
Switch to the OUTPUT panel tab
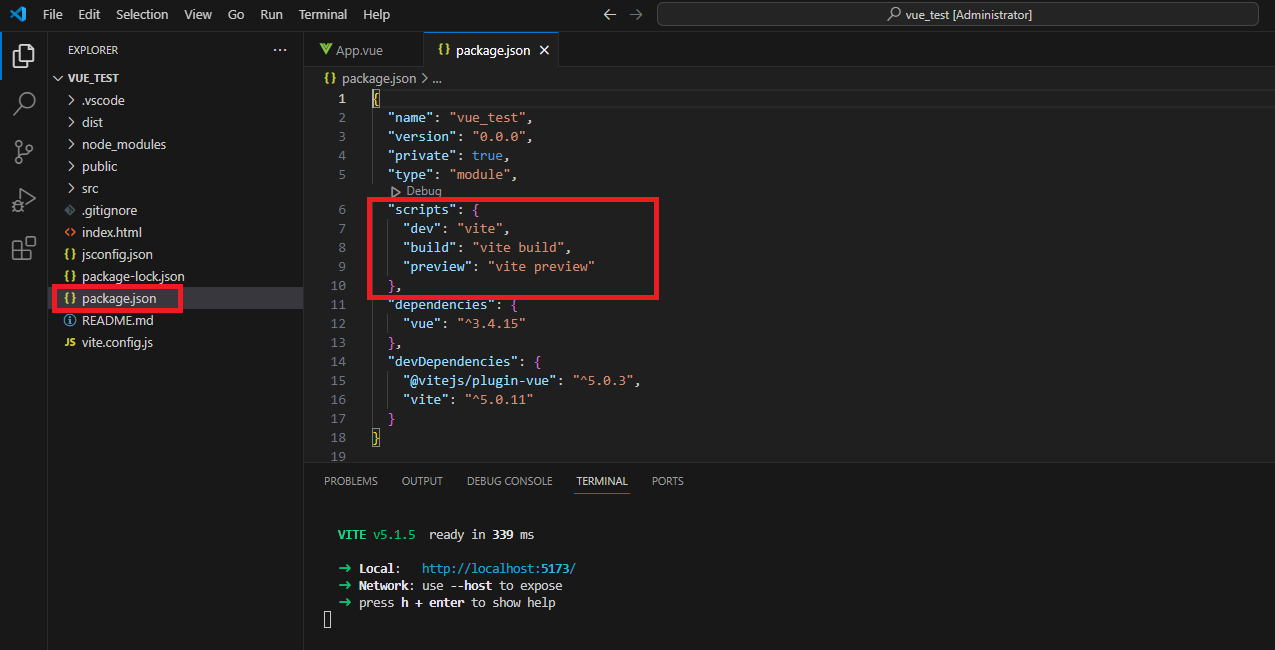[x=422, y=481]
